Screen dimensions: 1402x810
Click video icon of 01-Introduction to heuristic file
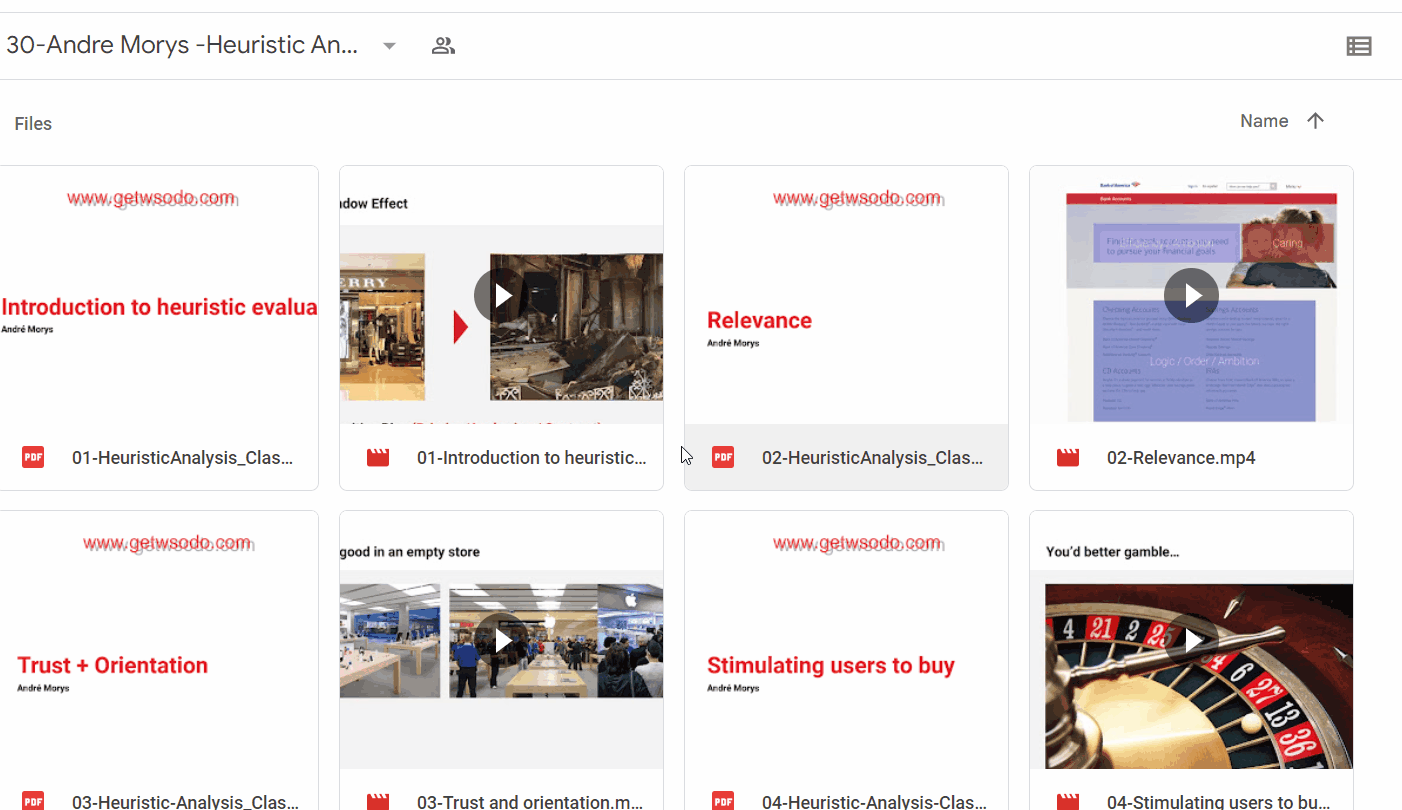click(378, 458)
